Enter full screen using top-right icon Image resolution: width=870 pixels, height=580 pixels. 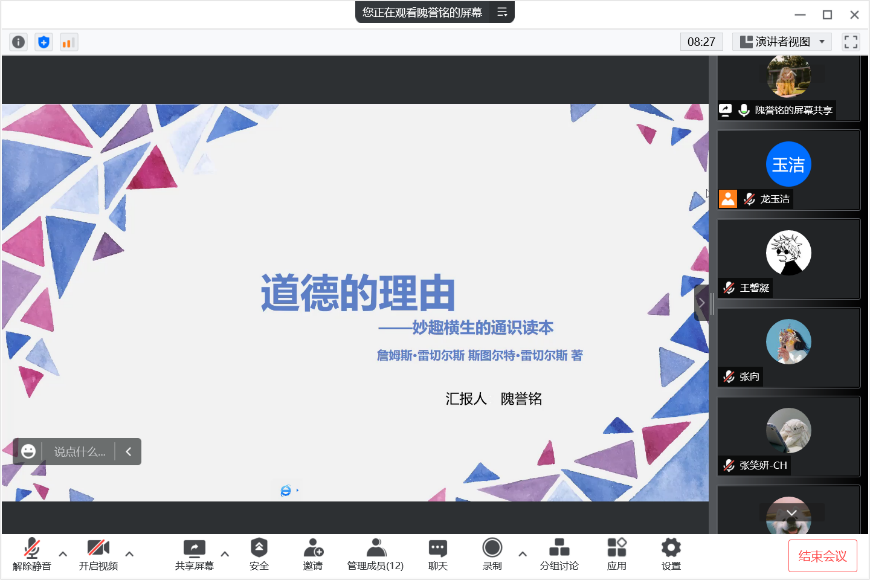[851, 42]
